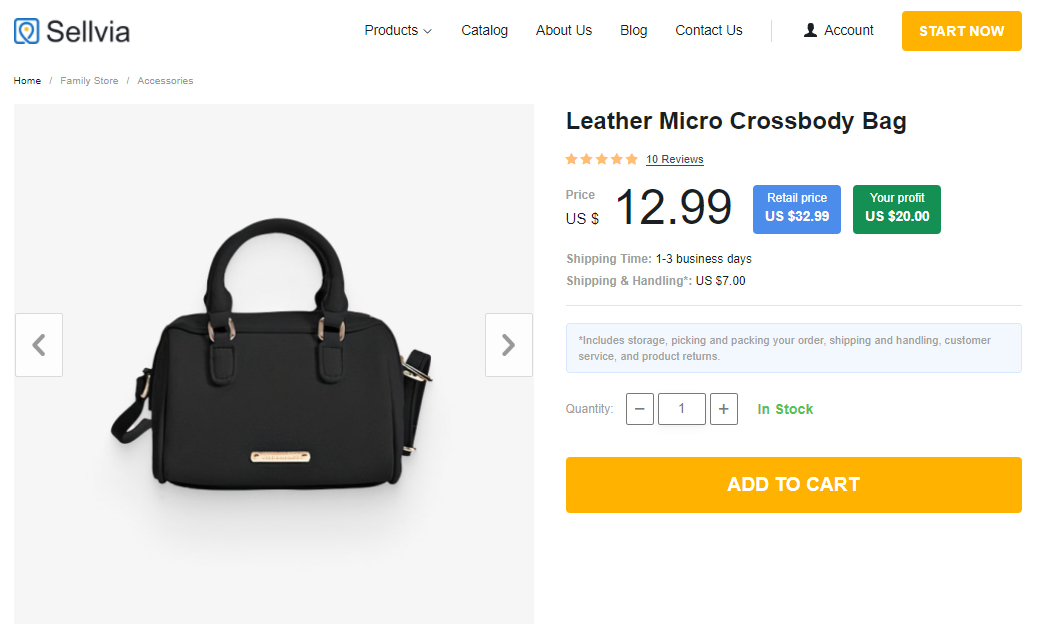Viewport: 1040px width, 635px height.
Task: Go to Home breadcrumb link
Action: 27,81
